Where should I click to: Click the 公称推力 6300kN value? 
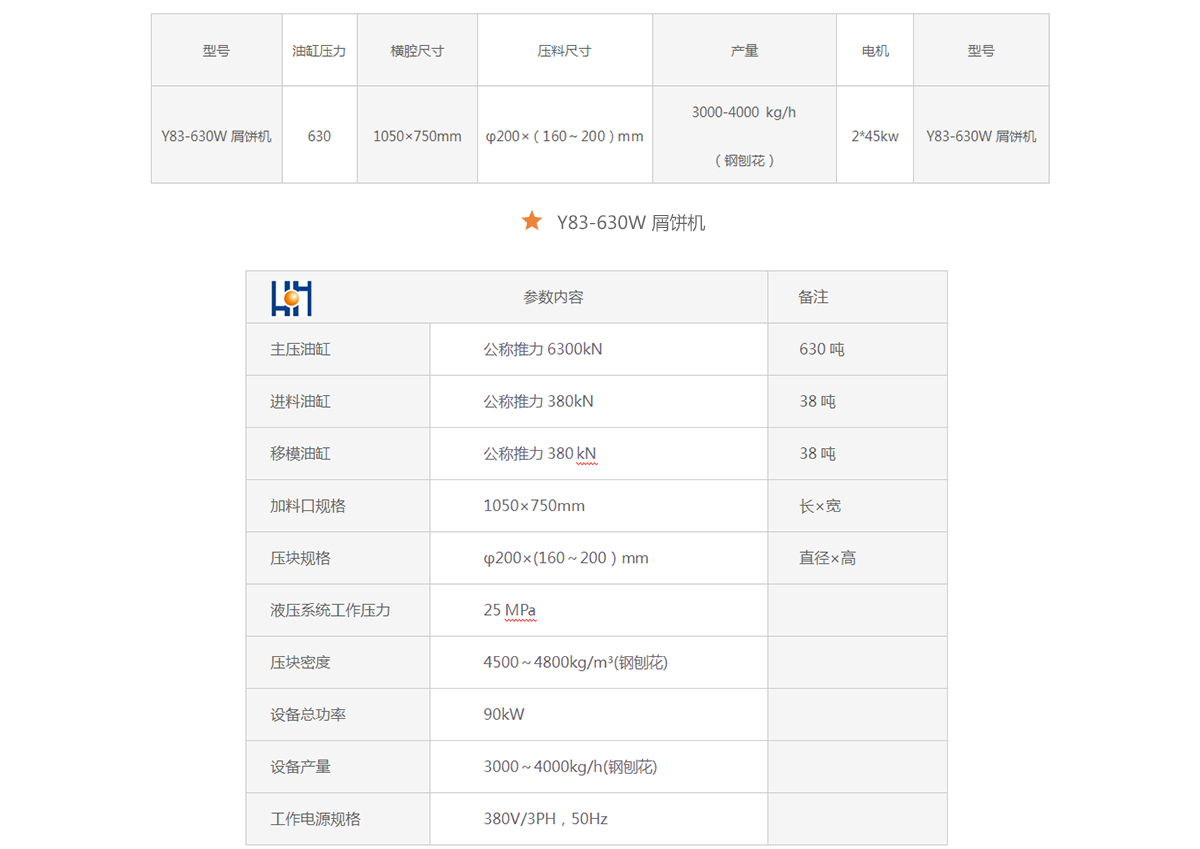pyautogui.click(x=543, y=350)
